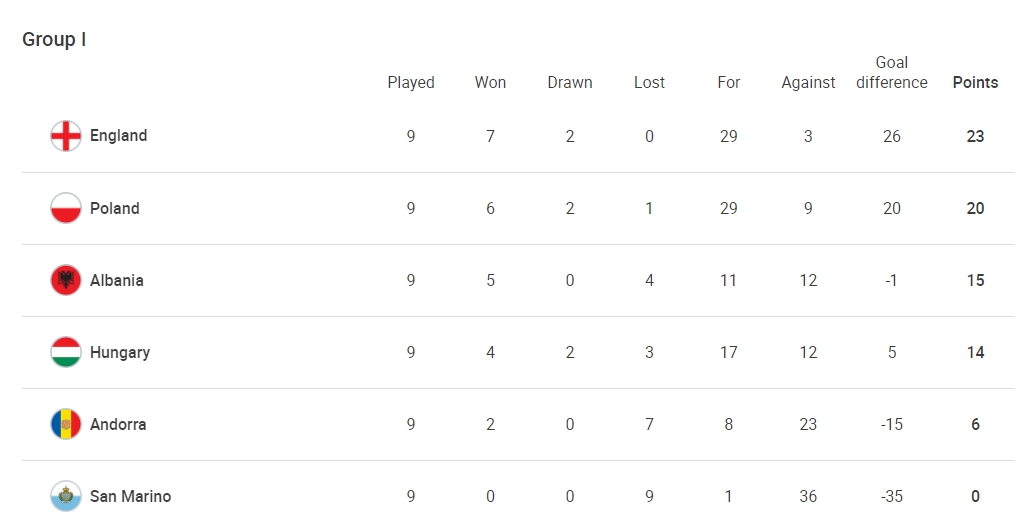Click the Points column header
1036x530 pixels.
coord(975,83)
